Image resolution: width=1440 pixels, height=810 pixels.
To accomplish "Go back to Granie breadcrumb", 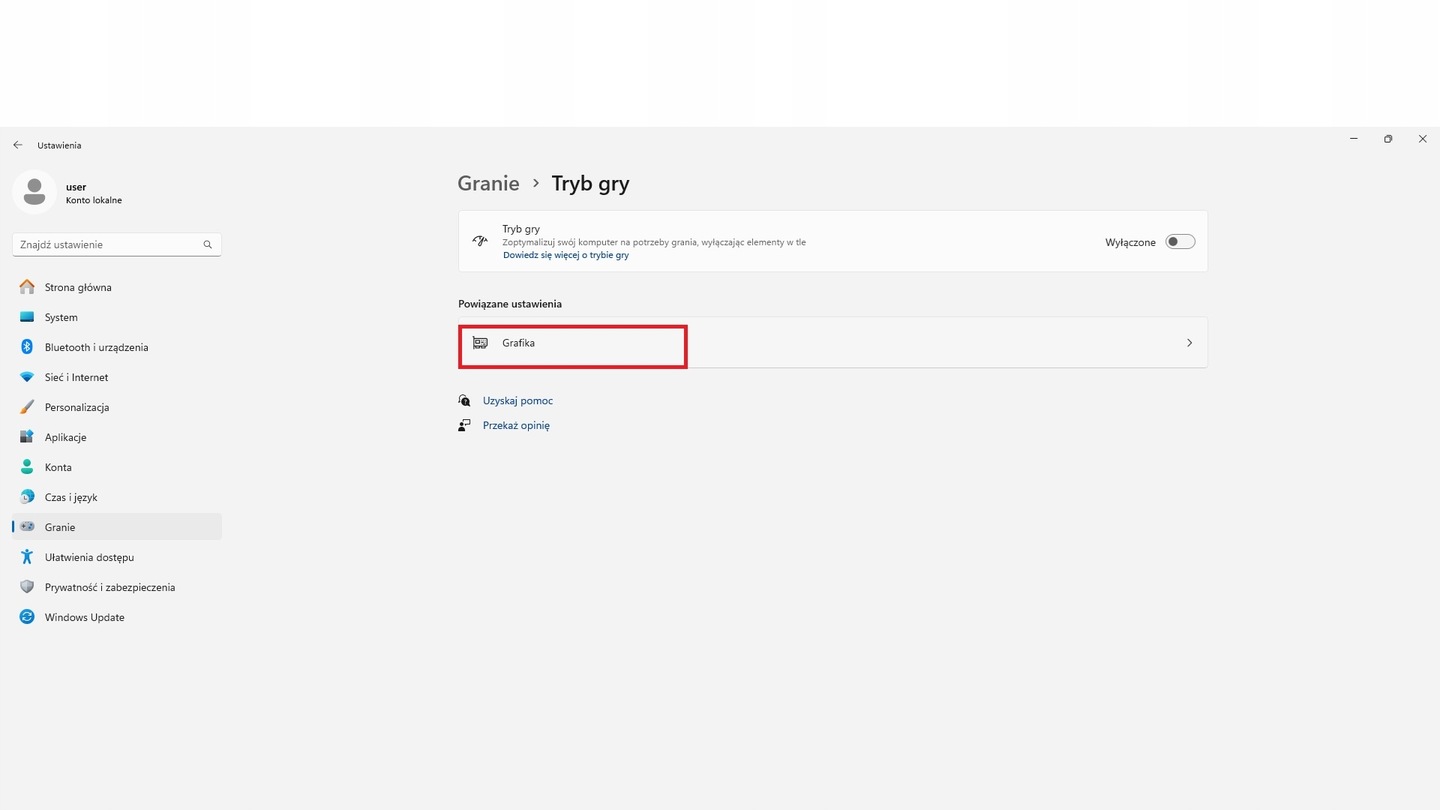I will [x=488, y=183].
